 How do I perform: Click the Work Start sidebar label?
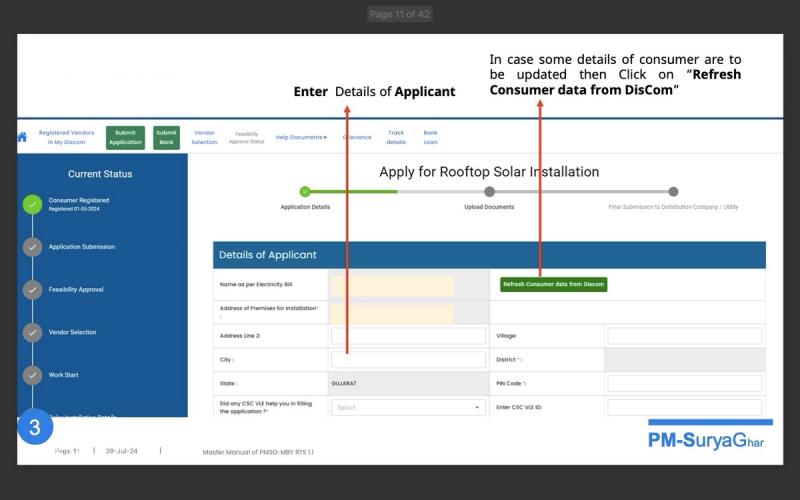point(63,375)
